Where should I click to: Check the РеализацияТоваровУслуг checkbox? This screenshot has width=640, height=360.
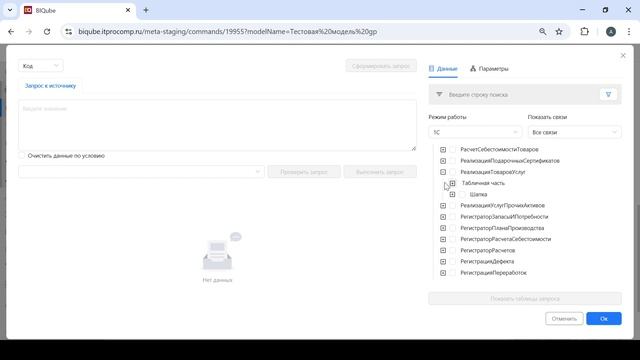[x=453, y=172]
